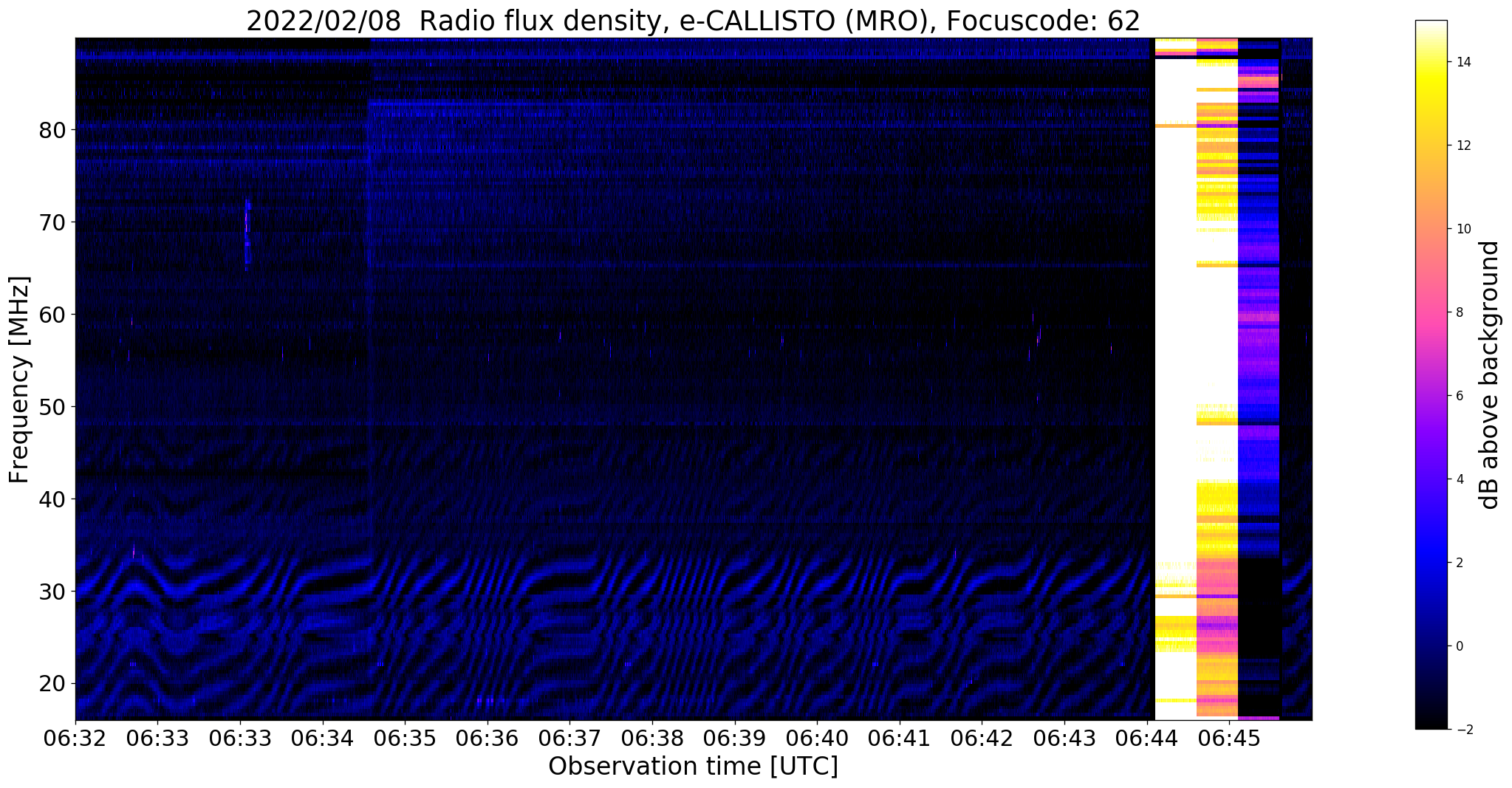
Task: Click the 50 MHz frequency tick label
Action: [x=52, y=408]
